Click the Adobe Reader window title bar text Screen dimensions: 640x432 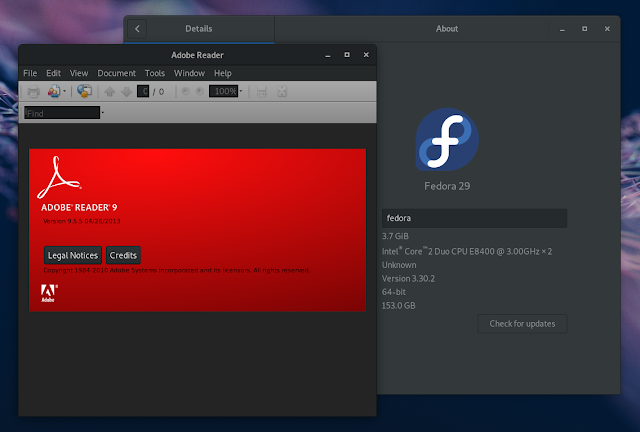[197, 55]
